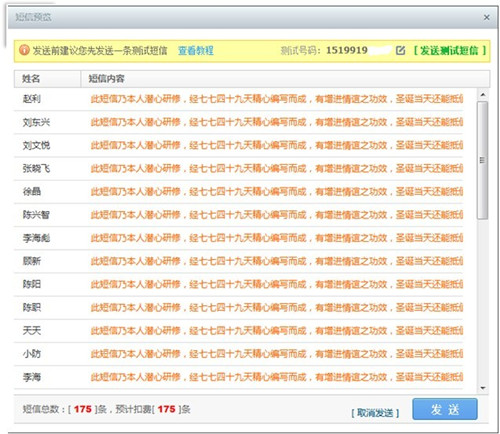The height and width of the screenshot is (434, 500).
Task: Click the SMS content in 赵利 row
Action: tap(277, 99)
